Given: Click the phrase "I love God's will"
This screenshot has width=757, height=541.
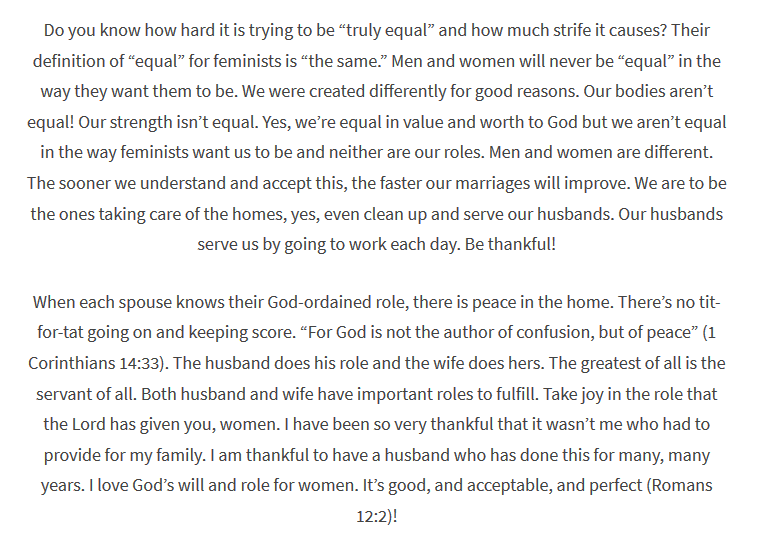Looking at the screenshot, I should (146, 485).
